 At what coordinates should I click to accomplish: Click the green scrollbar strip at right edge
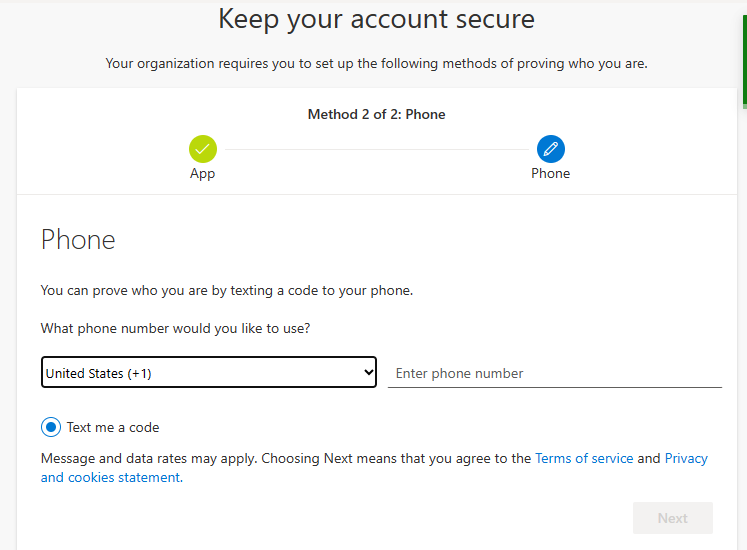pos(745,62)
